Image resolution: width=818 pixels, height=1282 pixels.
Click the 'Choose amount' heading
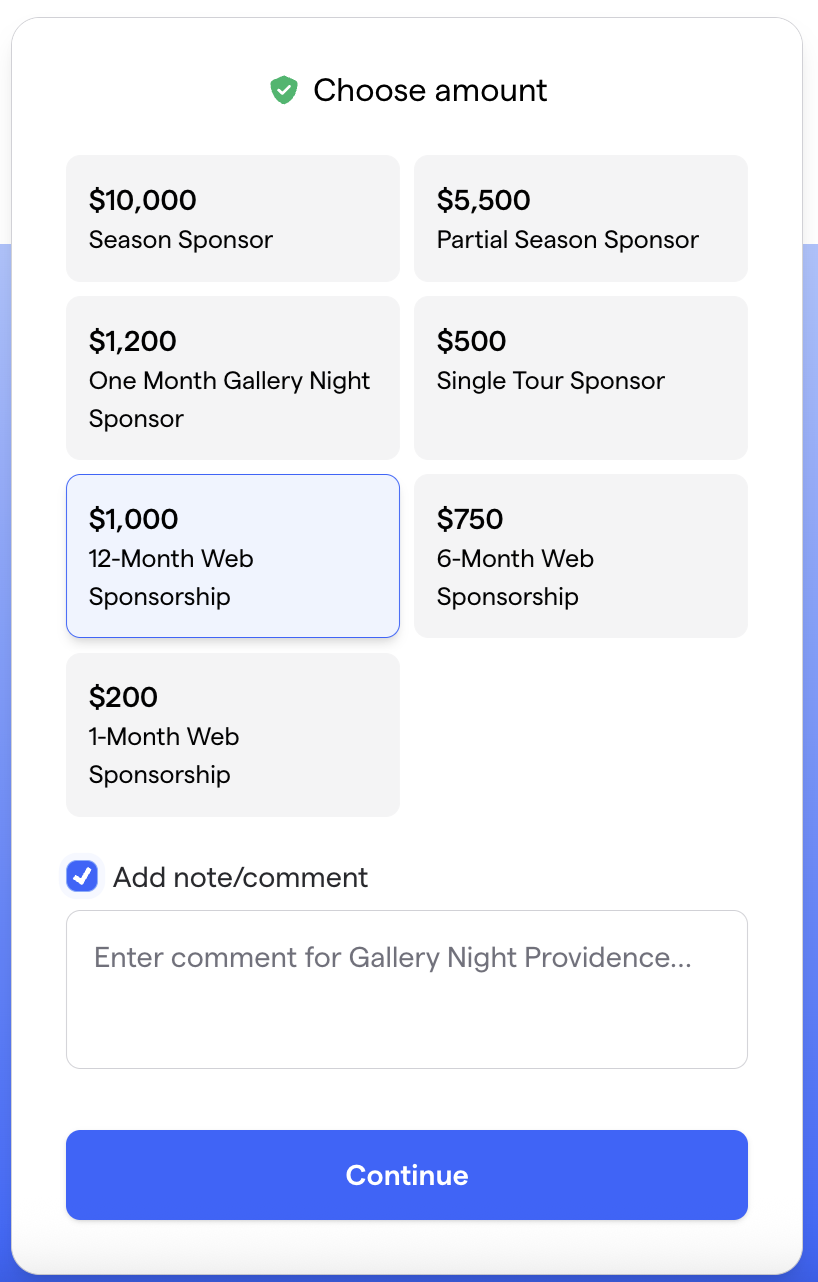pyautogui.click(x=430, y=90)
